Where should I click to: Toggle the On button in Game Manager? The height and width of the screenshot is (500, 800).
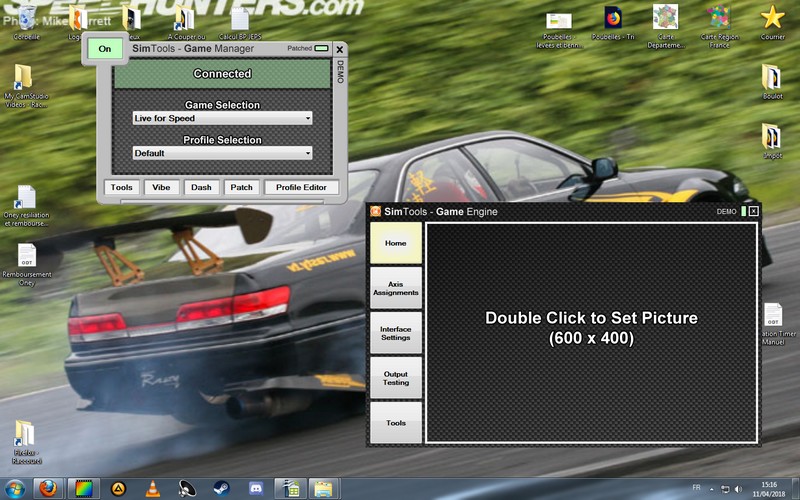[x=105, y=49]
